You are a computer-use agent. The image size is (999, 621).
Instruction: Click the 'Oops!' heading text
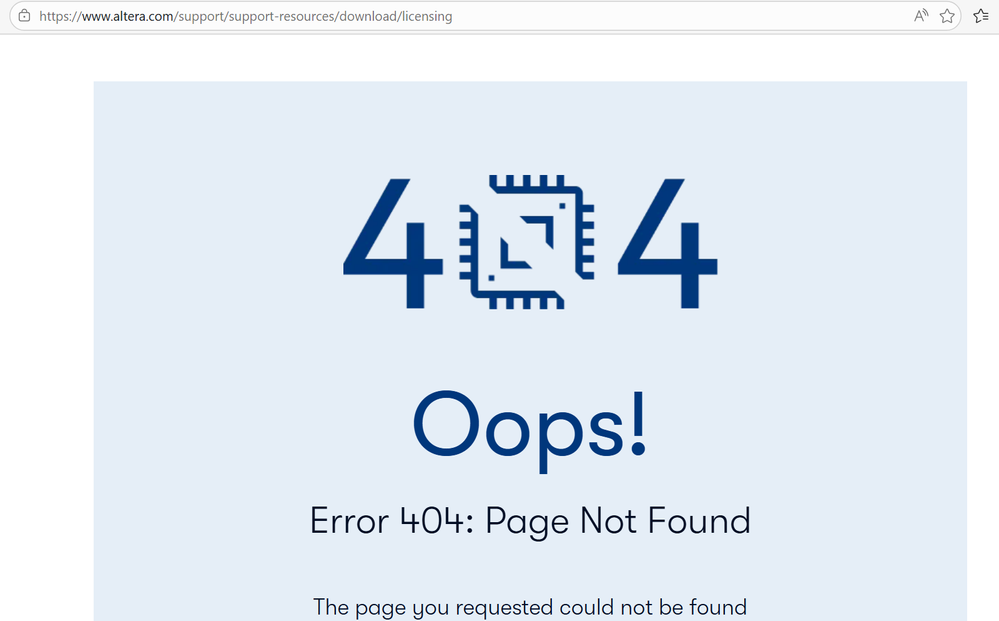[x=530, y=429]
